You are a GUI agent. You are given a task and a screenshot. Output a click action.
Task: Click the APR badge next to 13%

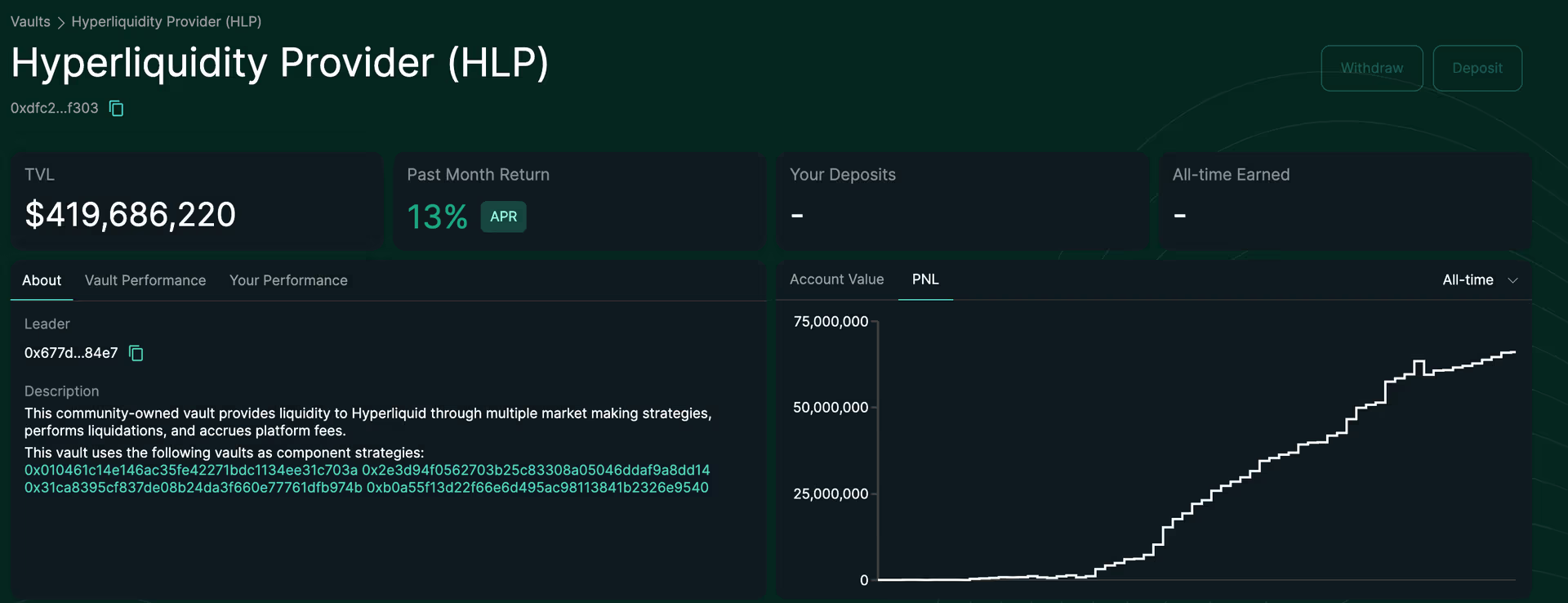(x=503, y=217)
